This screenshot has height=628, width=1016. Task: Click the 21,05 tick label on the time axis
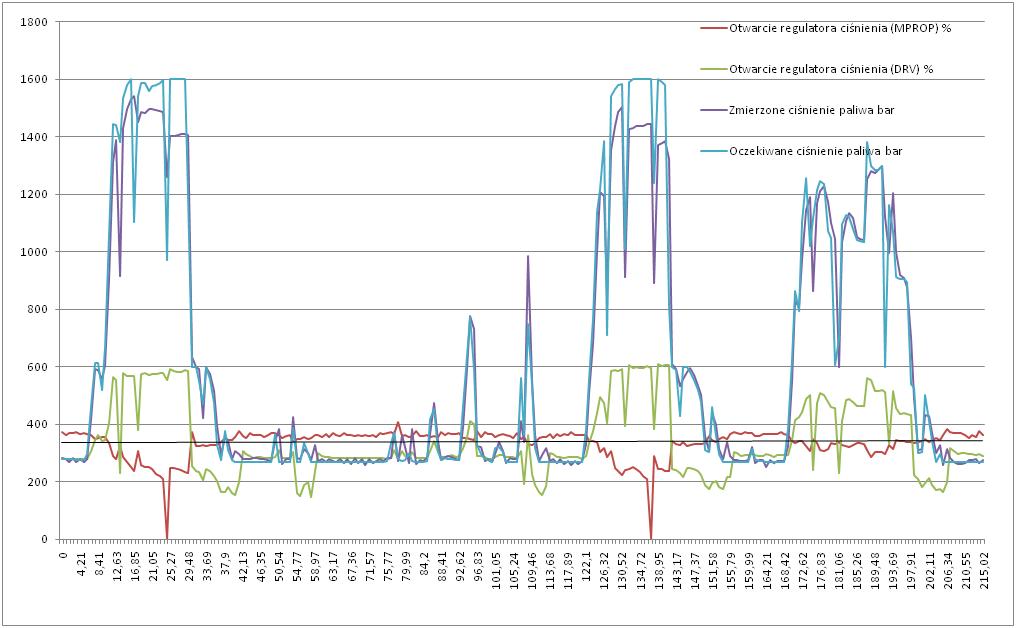(154, 564)
